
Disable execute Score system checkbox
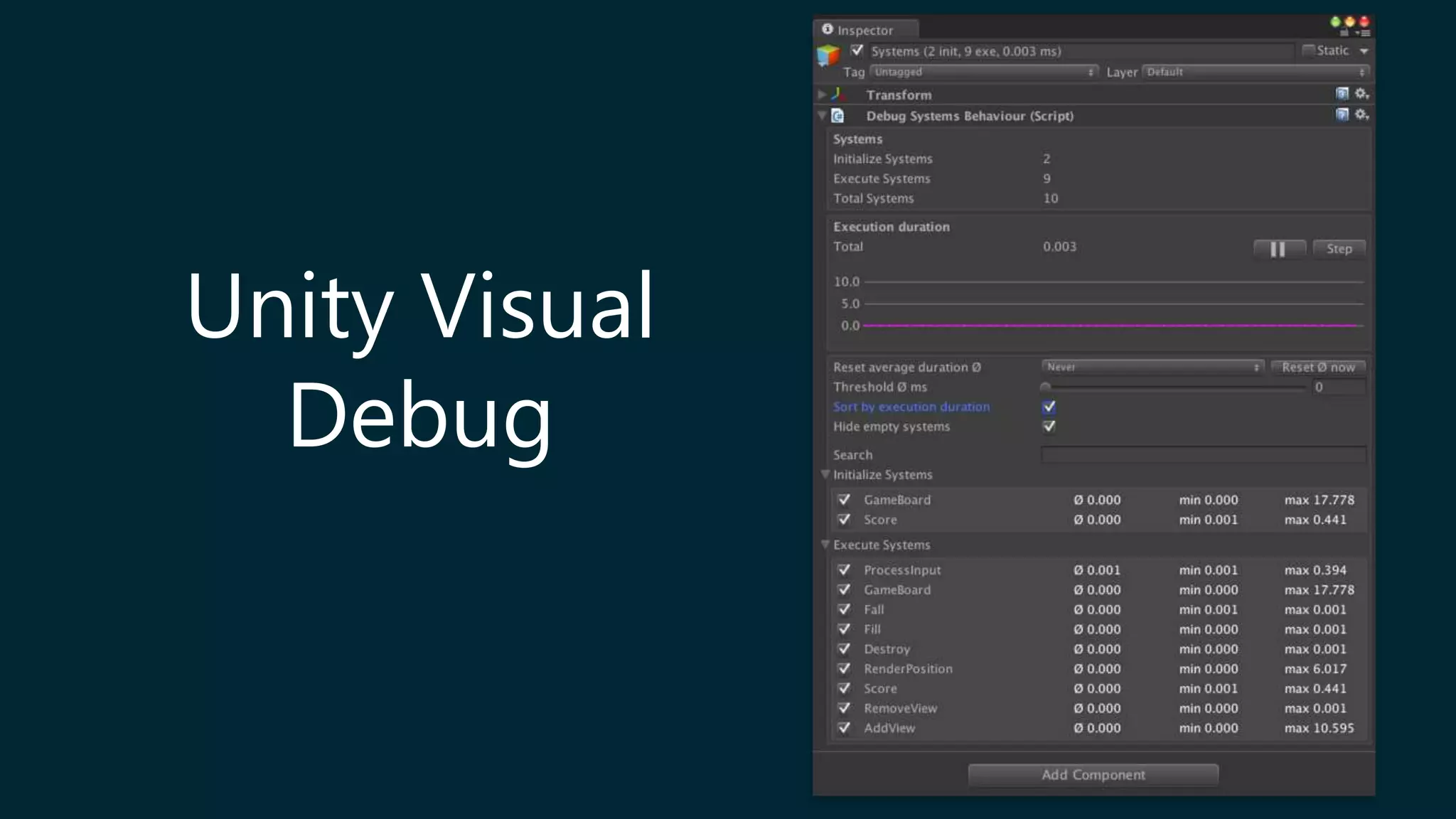[x=844, y=688]
